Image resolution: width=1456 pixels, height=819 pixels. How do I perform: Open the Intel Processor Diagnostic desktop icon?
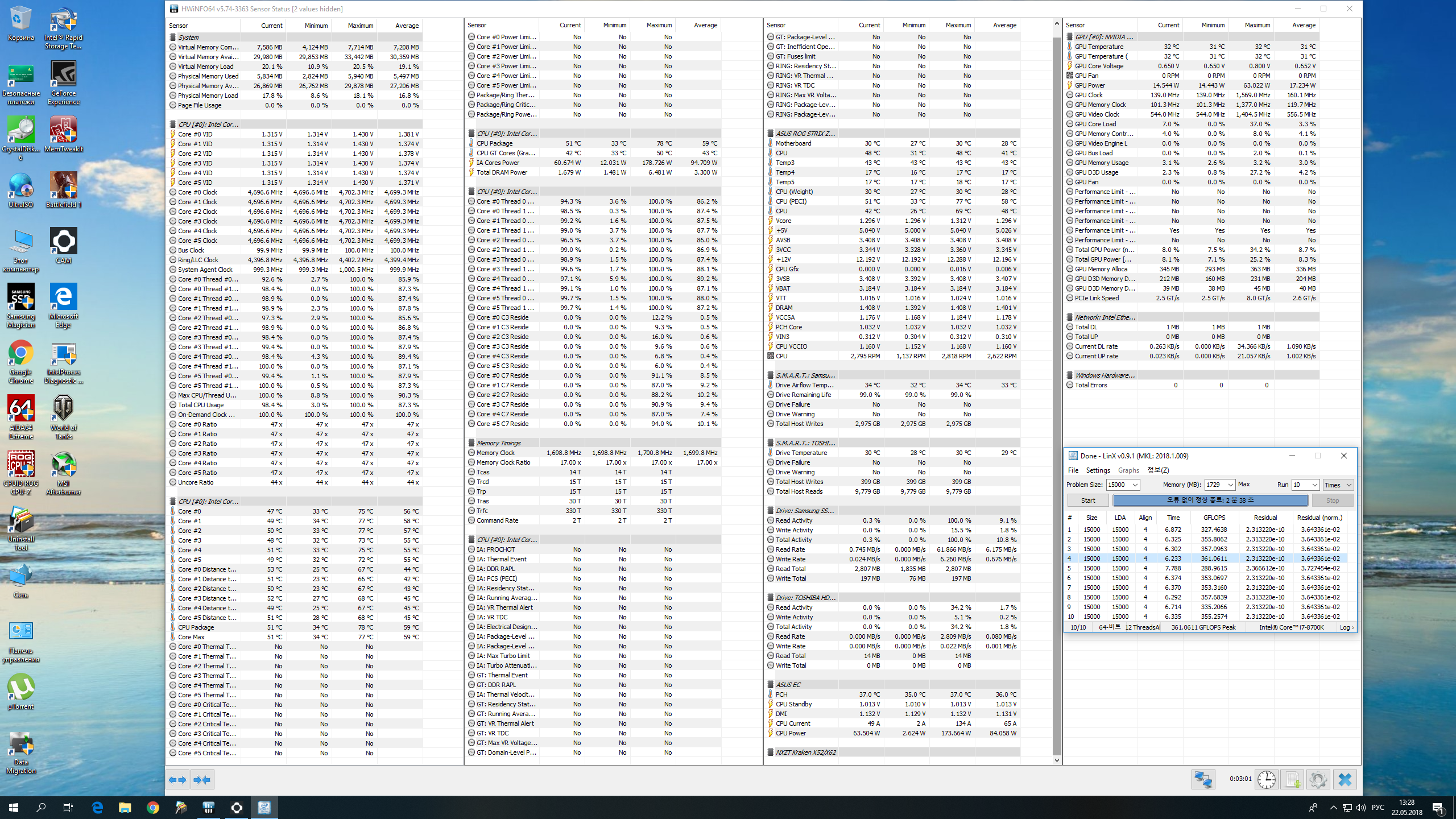tap(64, 362)
